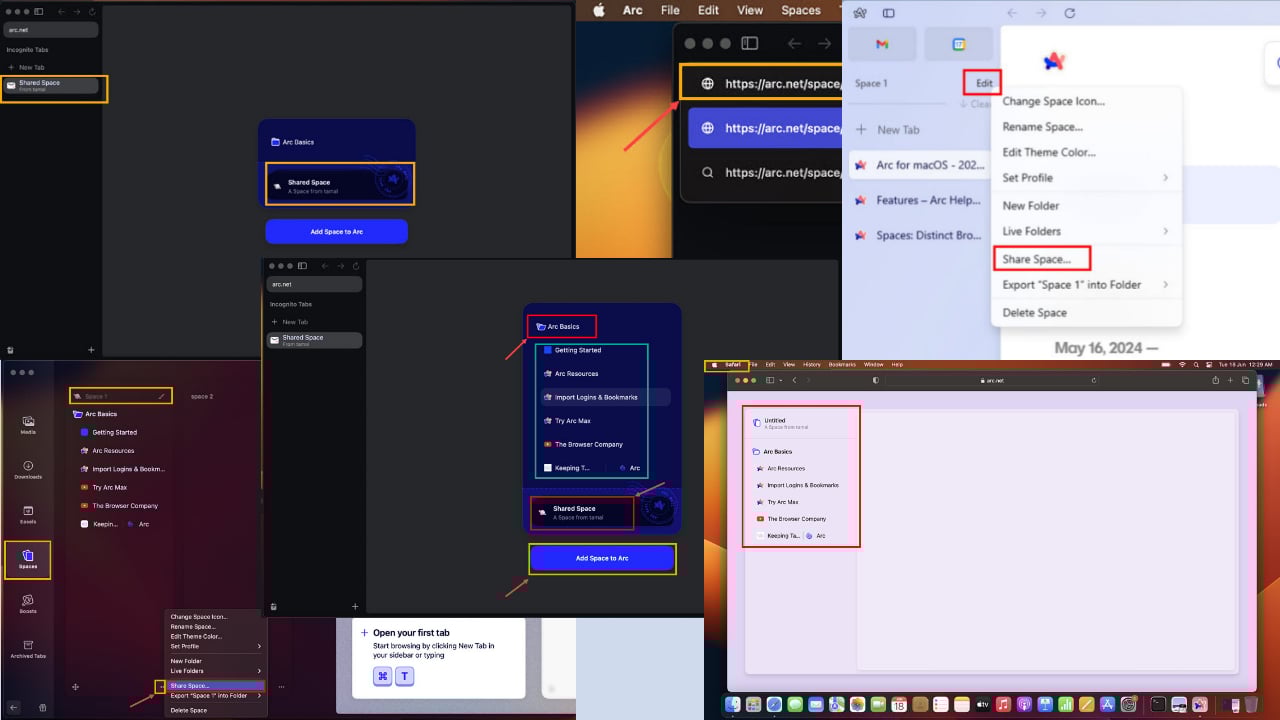Click first https://arc.net/space URL suggestion
Screen dimensions: 1280x720
760,83
